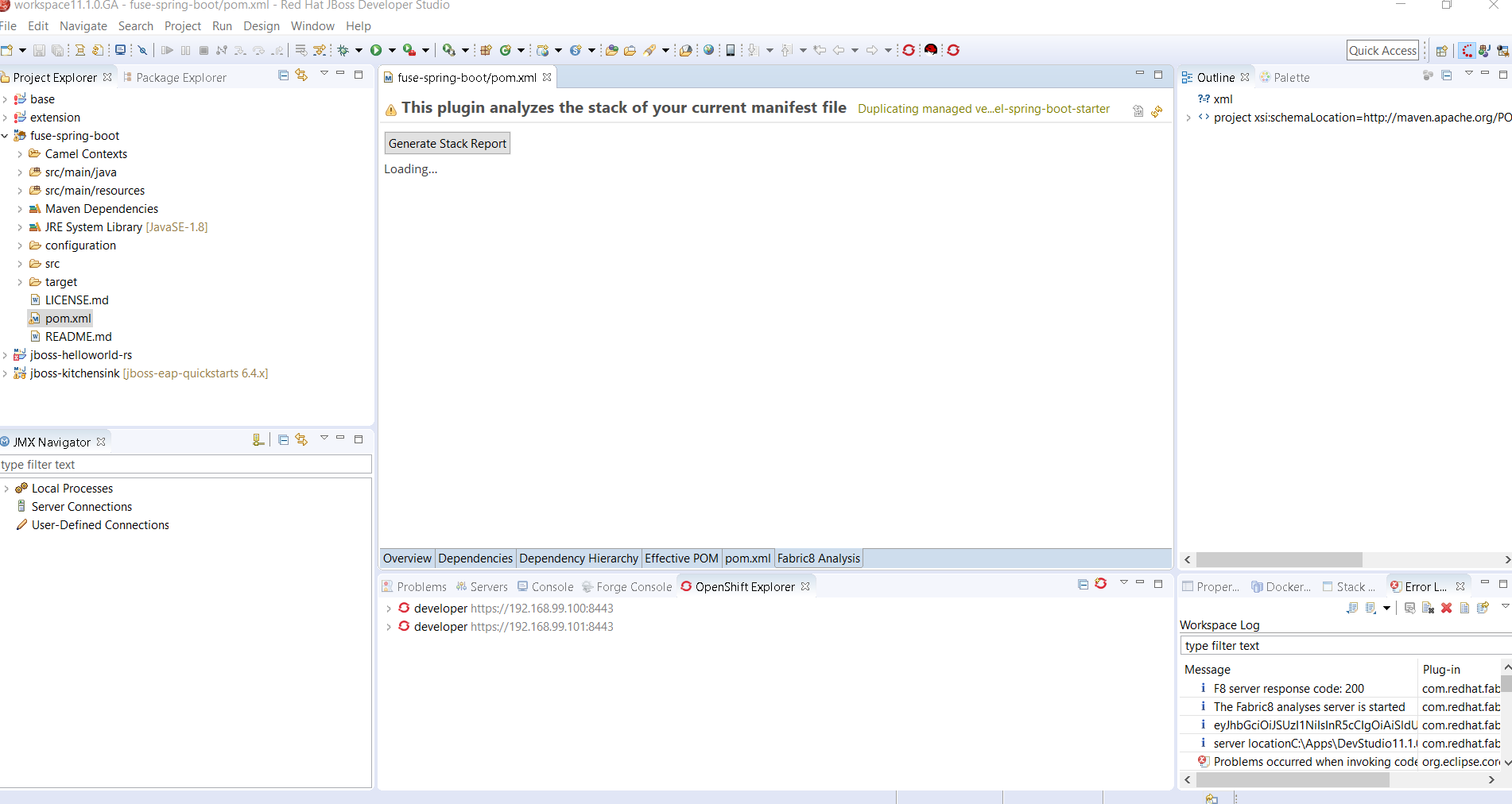Click the Debug bug toolbar icon
The image size is (1512, 804).
point(343,50)
